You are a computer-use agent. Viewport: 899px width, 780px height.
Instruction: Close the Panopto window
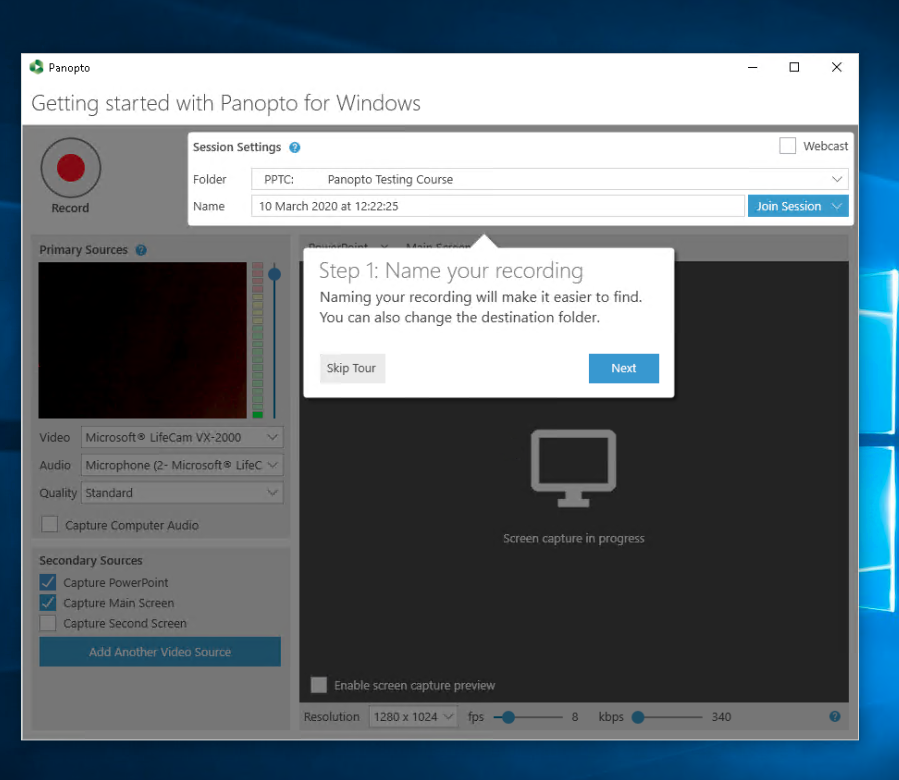pyautogui.click(x=837, y=67)
